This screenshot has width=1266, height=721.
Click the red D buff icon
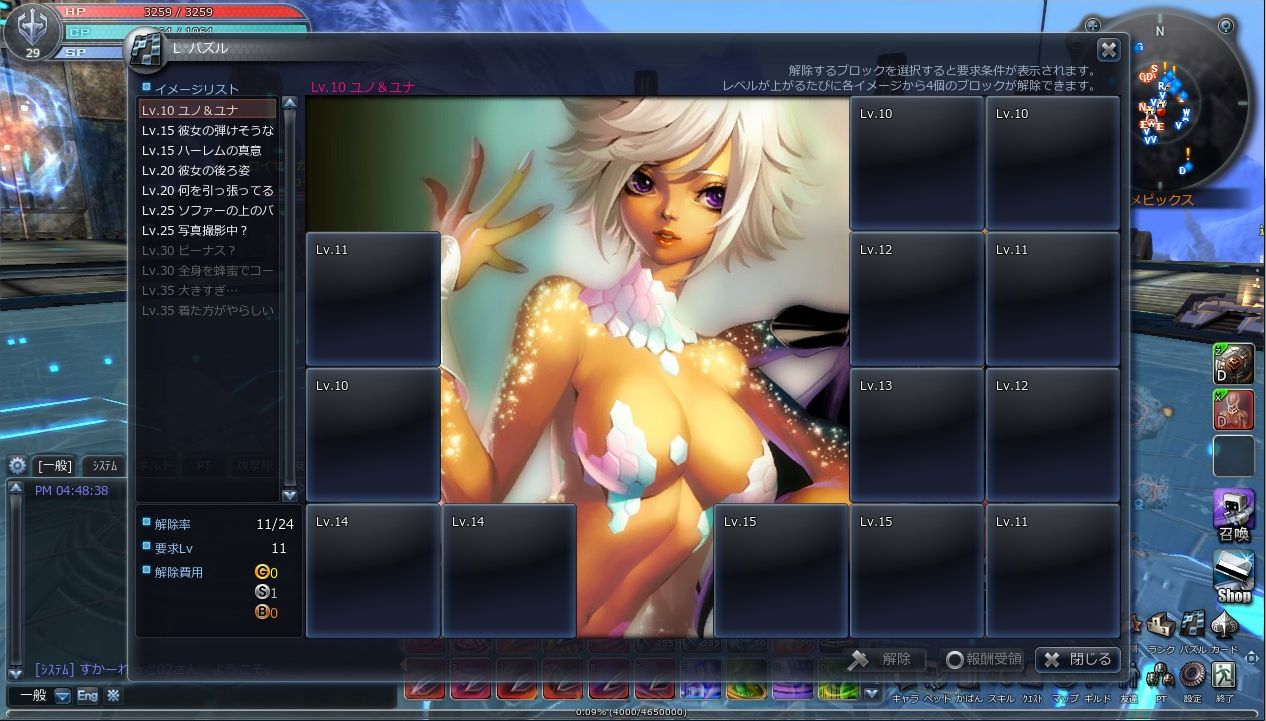1233,410
